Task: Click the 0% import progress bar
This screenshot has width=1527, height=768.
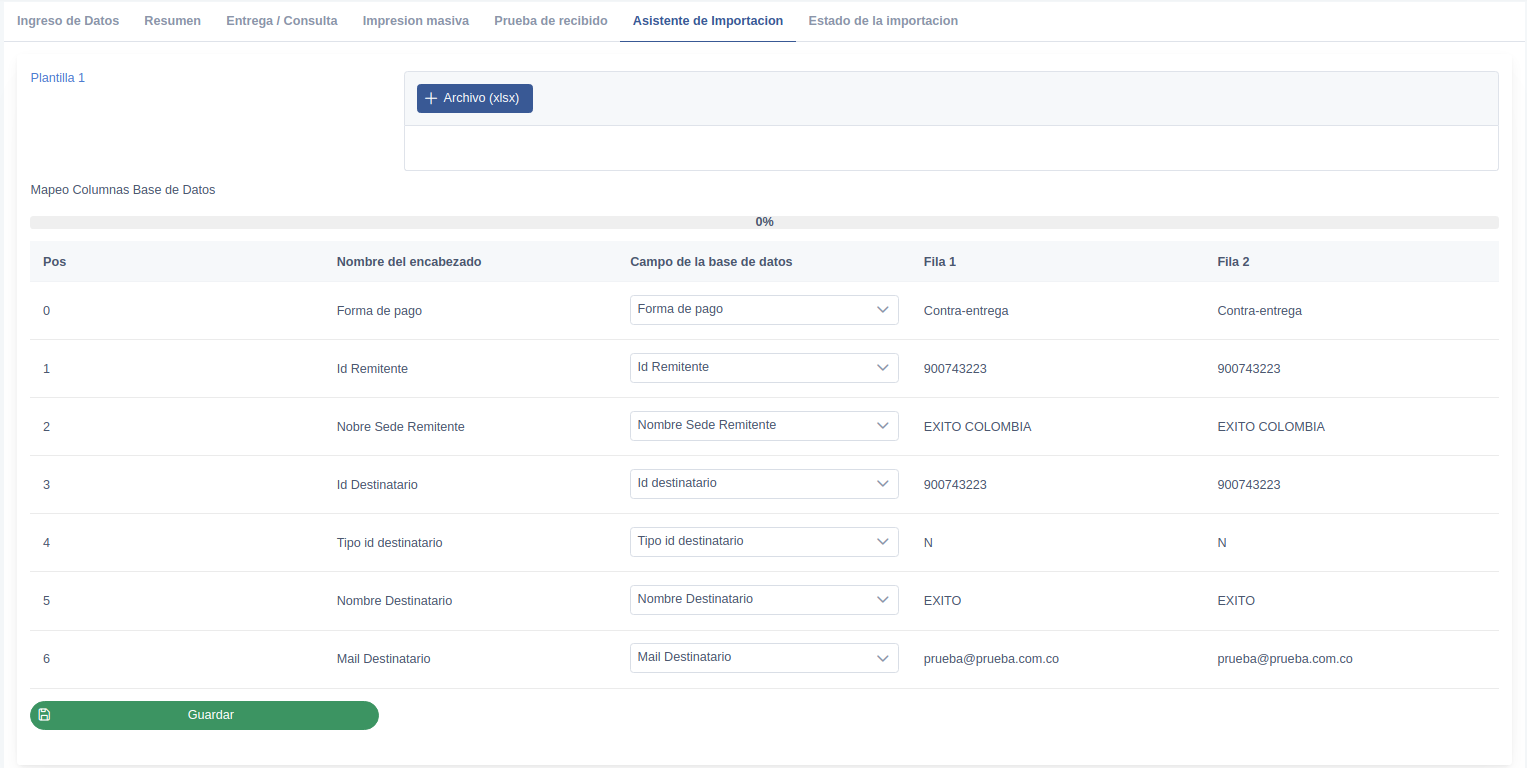Action: 764,222
